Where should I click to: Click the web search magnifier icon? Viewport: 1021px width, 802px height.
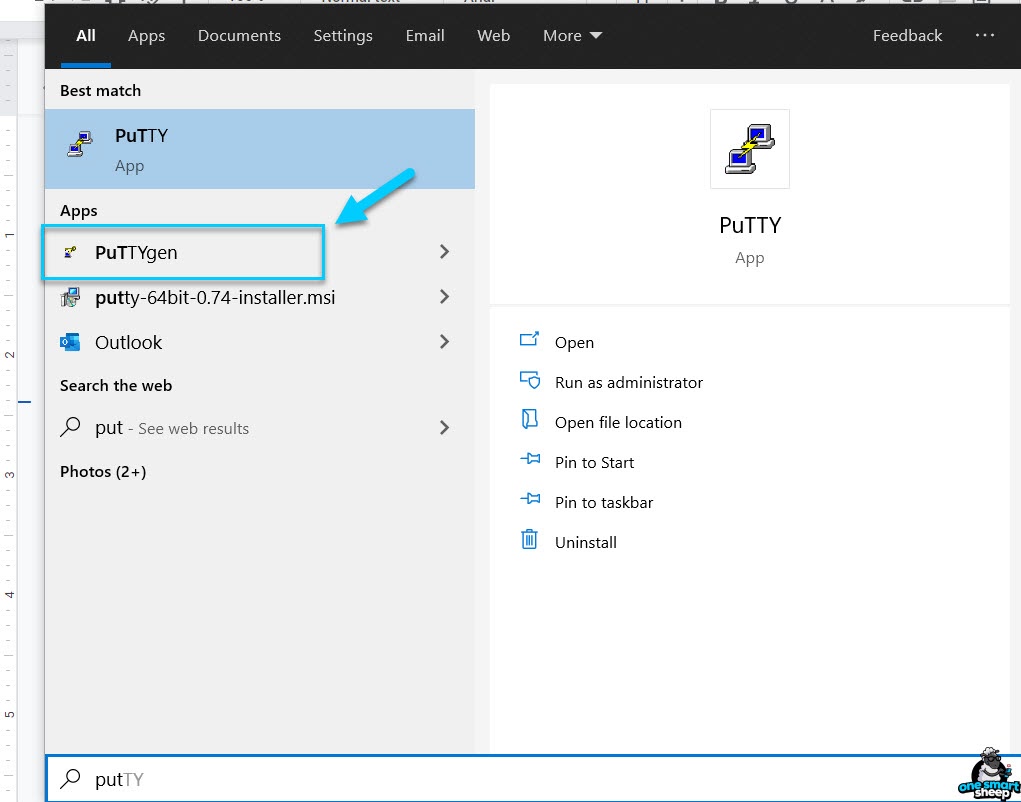coord(70,427)
